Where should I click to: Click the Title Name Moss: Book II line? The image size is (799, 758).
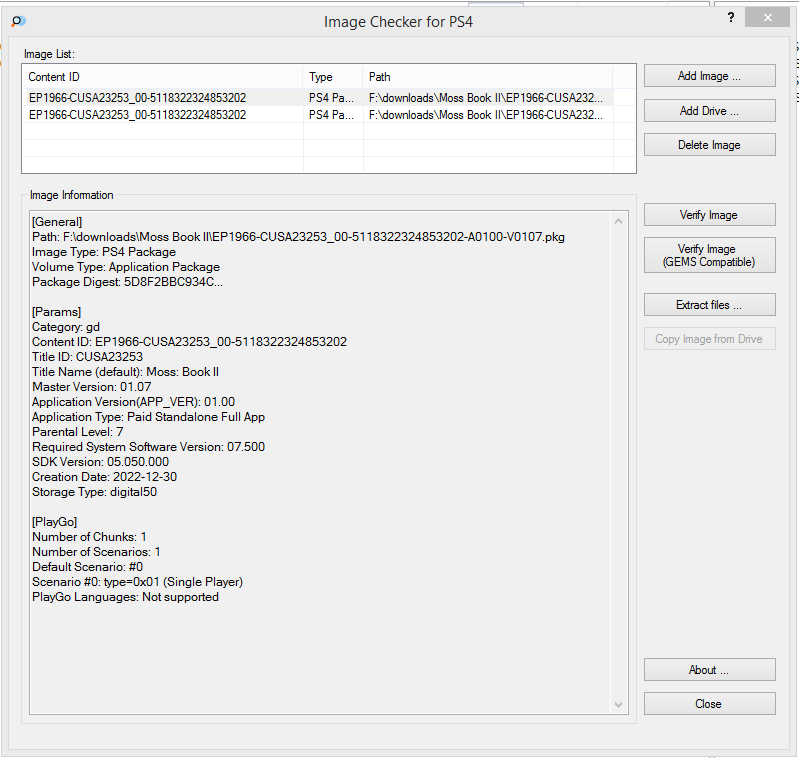pos(125,372)
